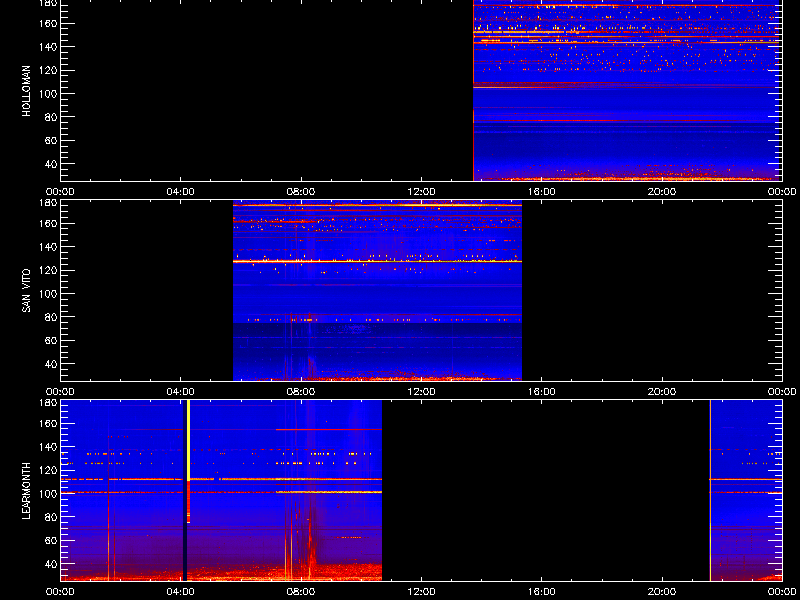Click the black data-gap column in Learmonth spectrogram

tap(185, 490)
